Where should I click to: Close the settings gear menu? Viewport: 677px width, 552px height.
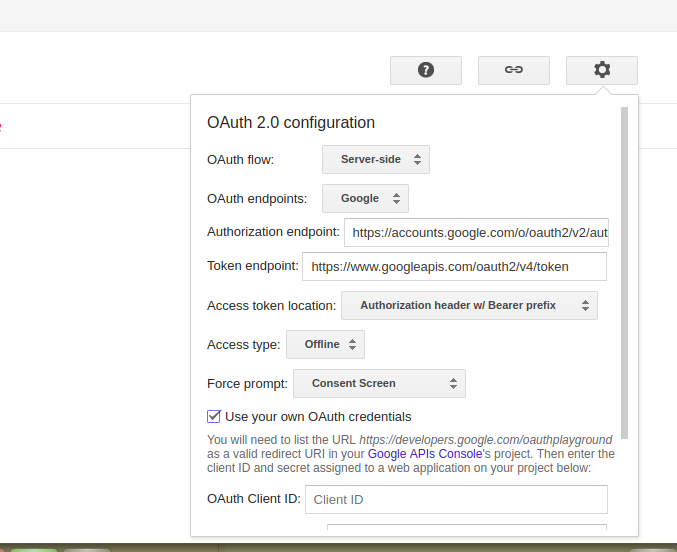click(x=602, y=70)
